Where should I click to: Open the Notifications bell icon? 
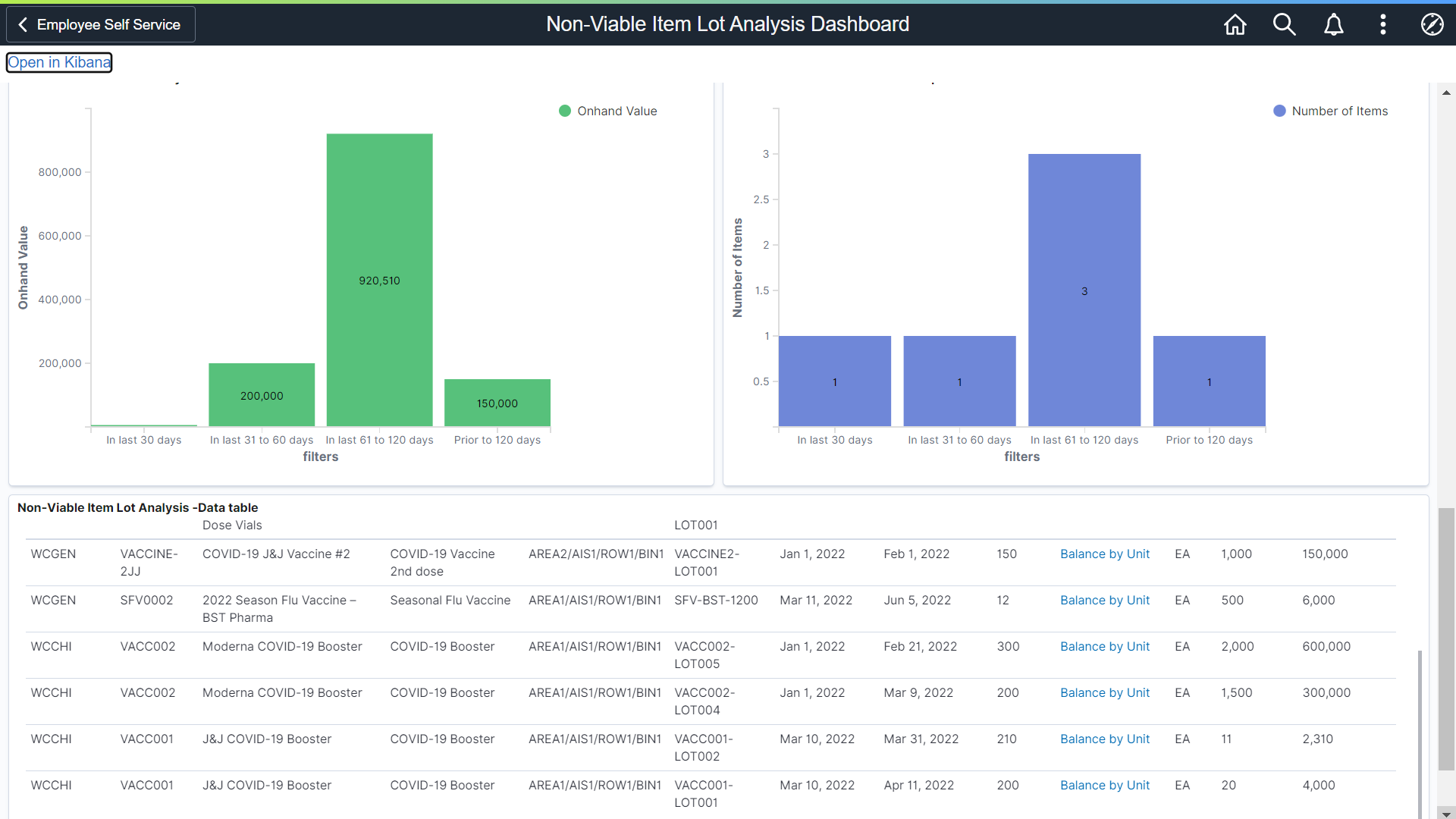coord(1333,24)
